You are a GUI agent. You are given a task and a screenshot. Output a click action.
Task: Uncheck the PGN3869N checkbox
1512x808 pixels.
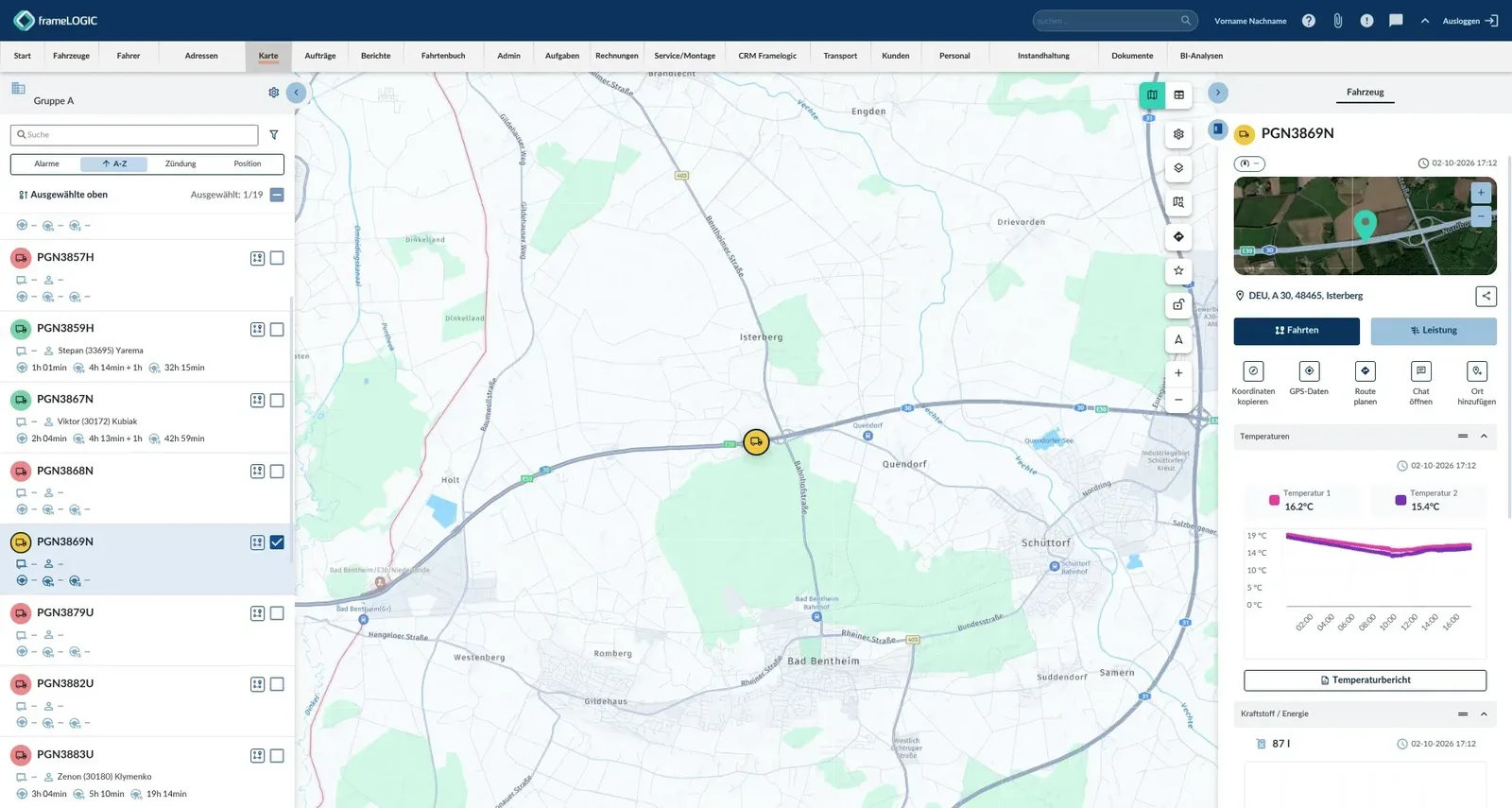tap(277, 542)
